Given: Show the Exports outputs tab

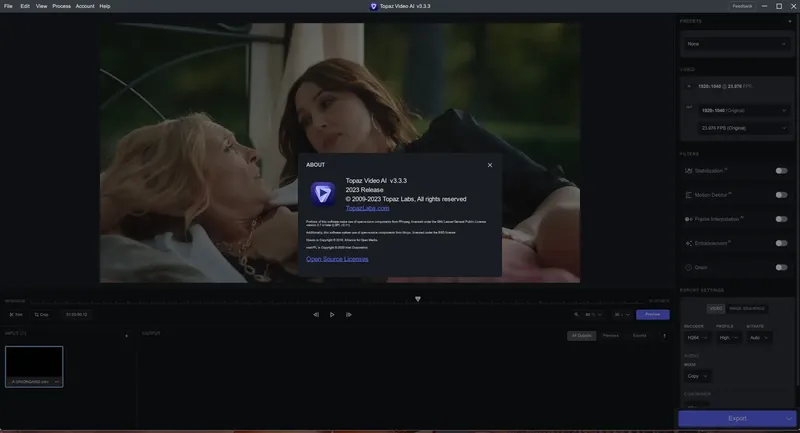Looking at the screenshot, I should point(639,336).
